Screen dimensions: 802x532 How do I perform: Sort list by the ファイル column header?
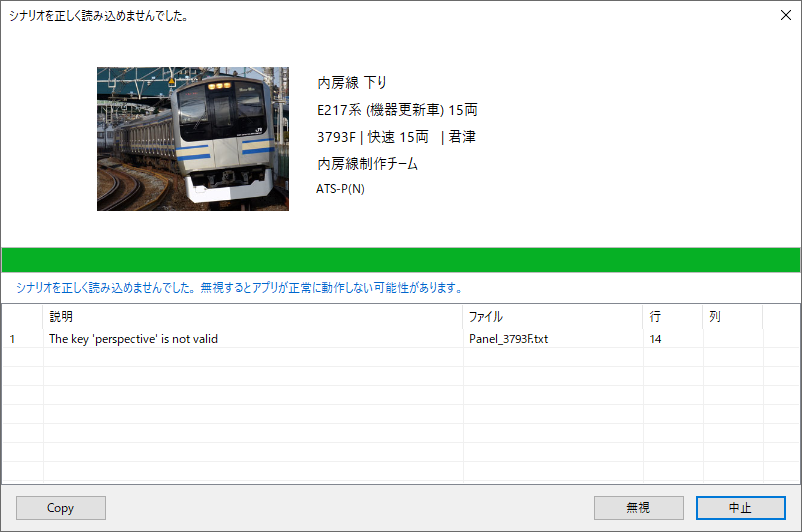pos(486,317)
